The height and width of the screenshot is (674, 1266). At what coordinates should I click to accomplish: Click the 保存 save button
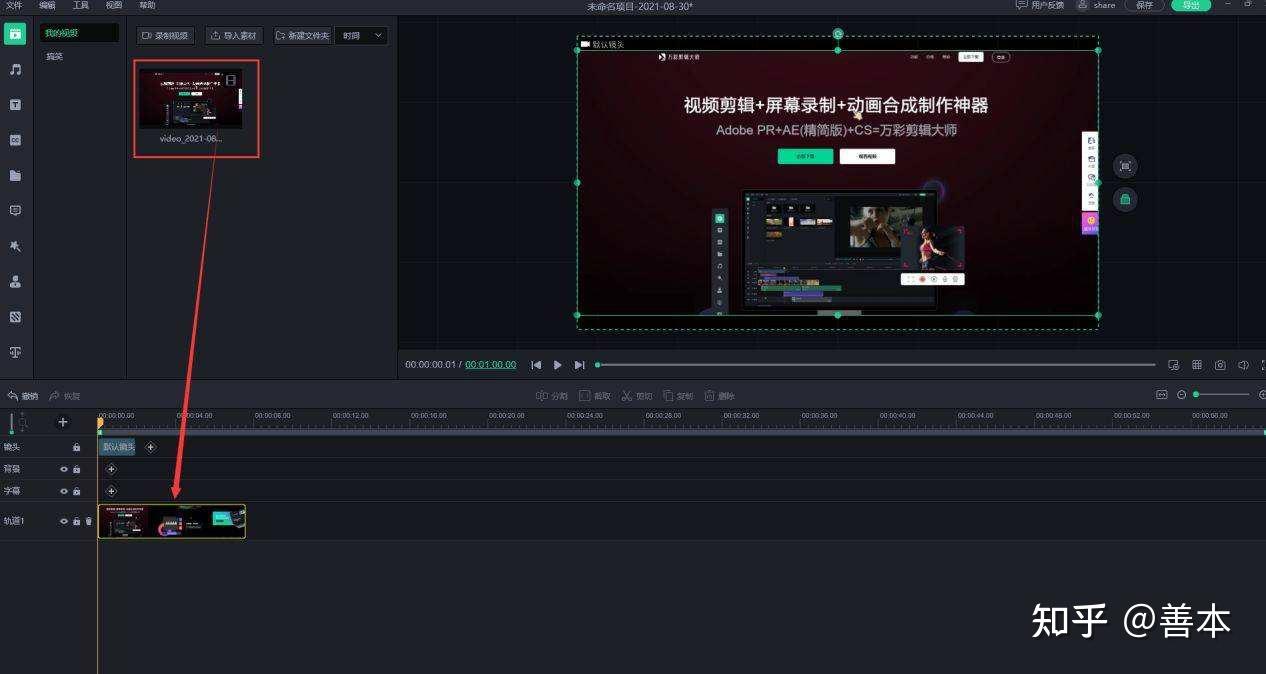point(1145,5)
